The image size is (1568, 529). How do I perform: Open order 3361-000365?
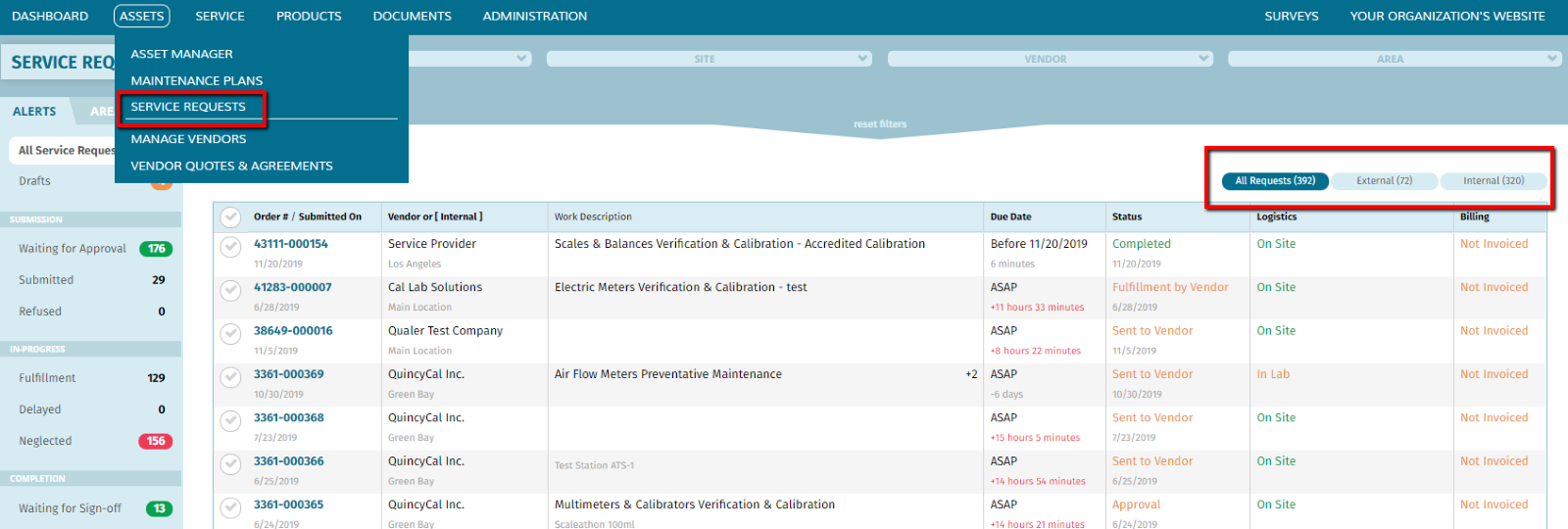289,505
